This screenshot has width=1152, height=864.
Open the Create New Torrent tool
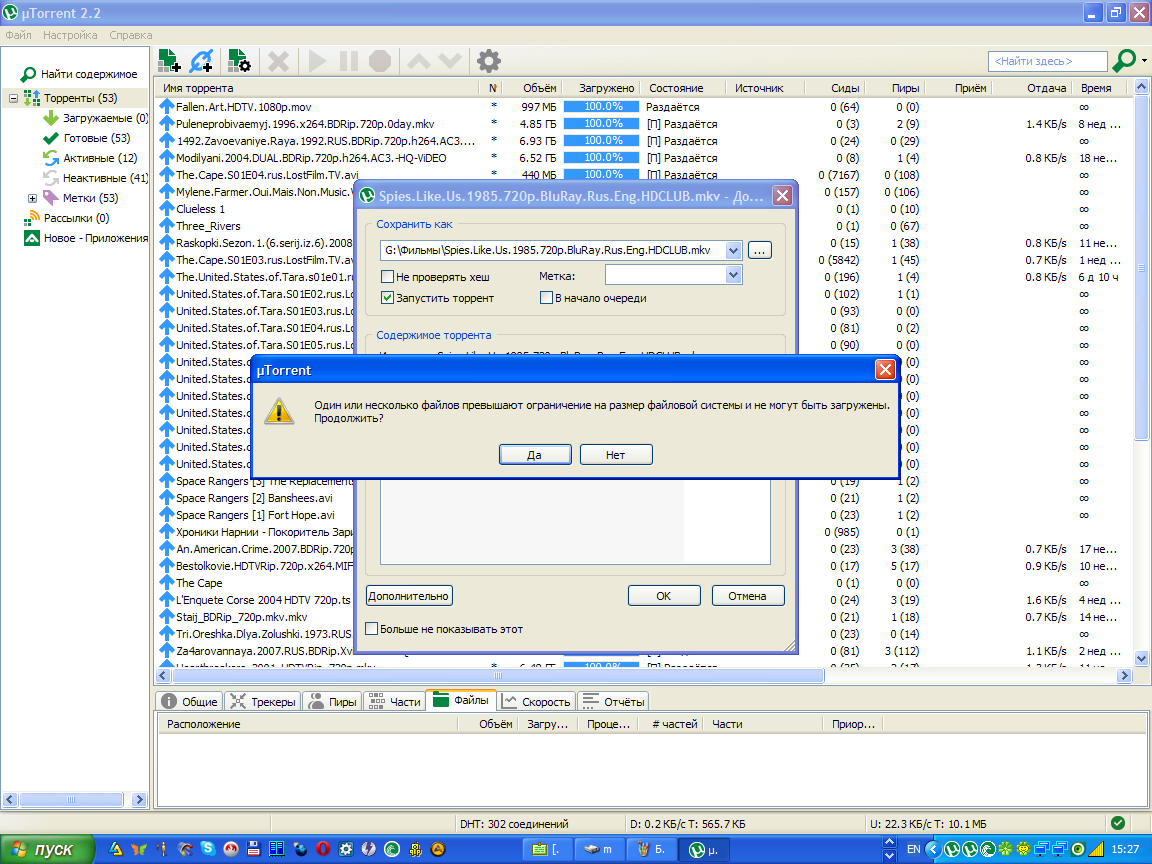pos(240,61)
